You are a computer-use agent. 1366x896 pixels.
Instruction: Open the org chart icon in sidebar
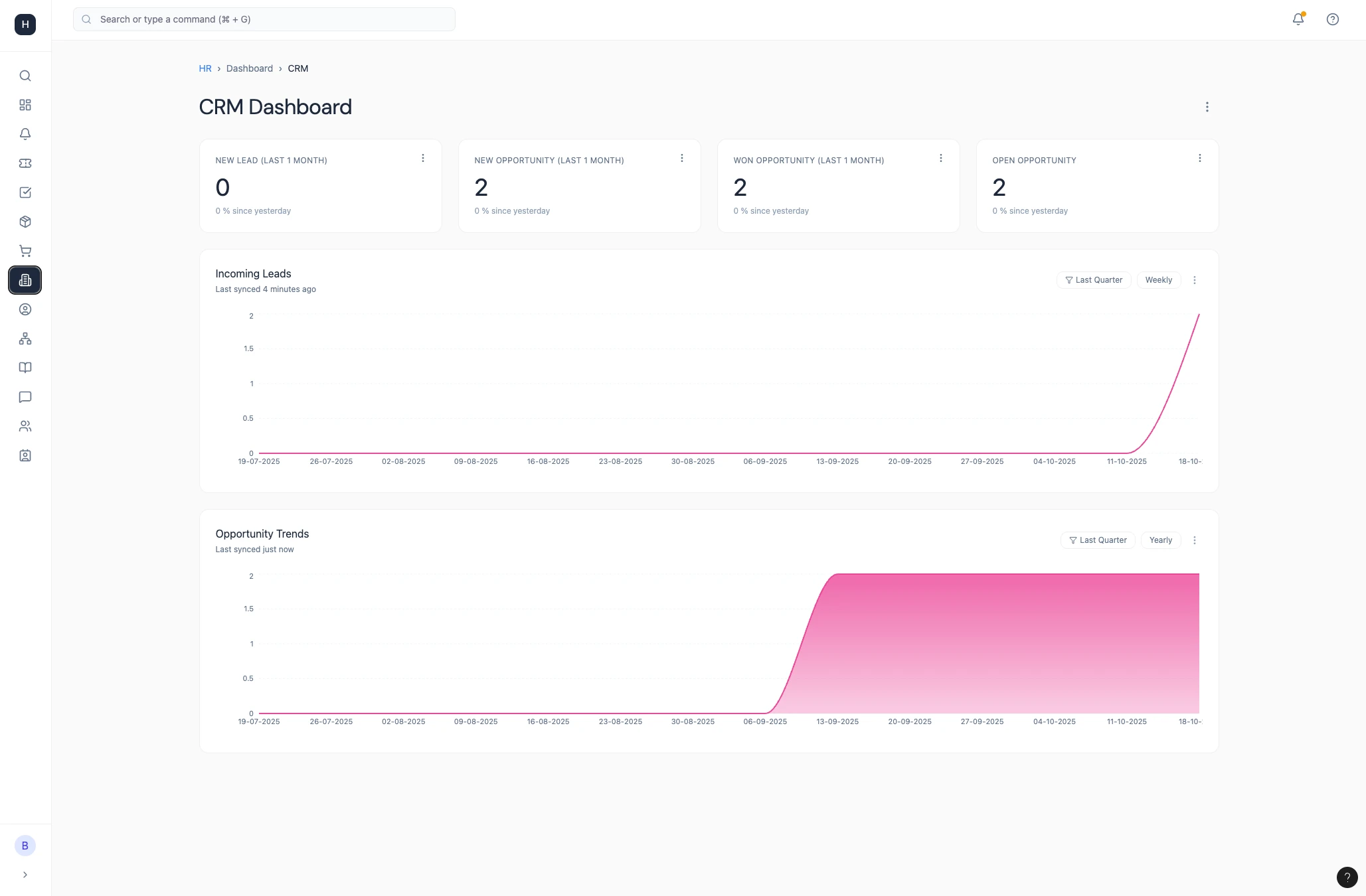click(x=25, y=338)
